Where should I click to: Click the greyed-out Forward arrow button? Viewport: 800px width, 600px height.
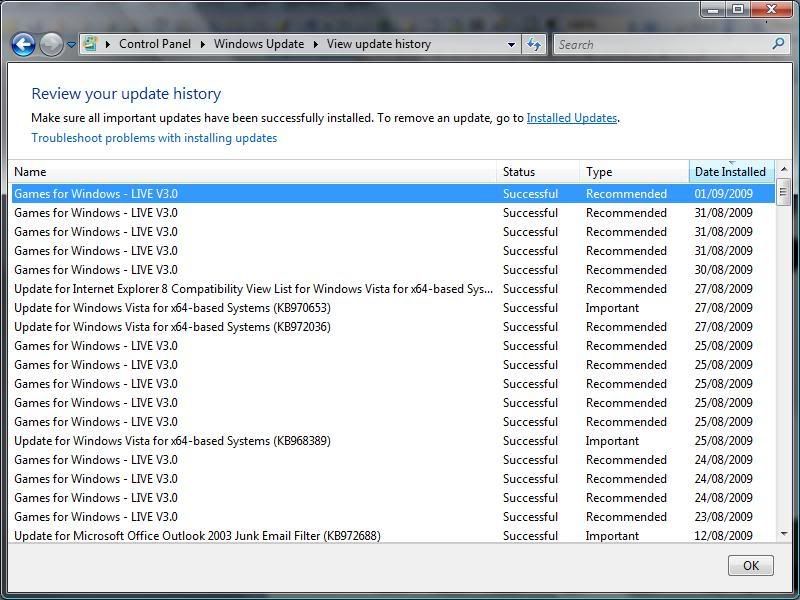click(x=51, y=44)
